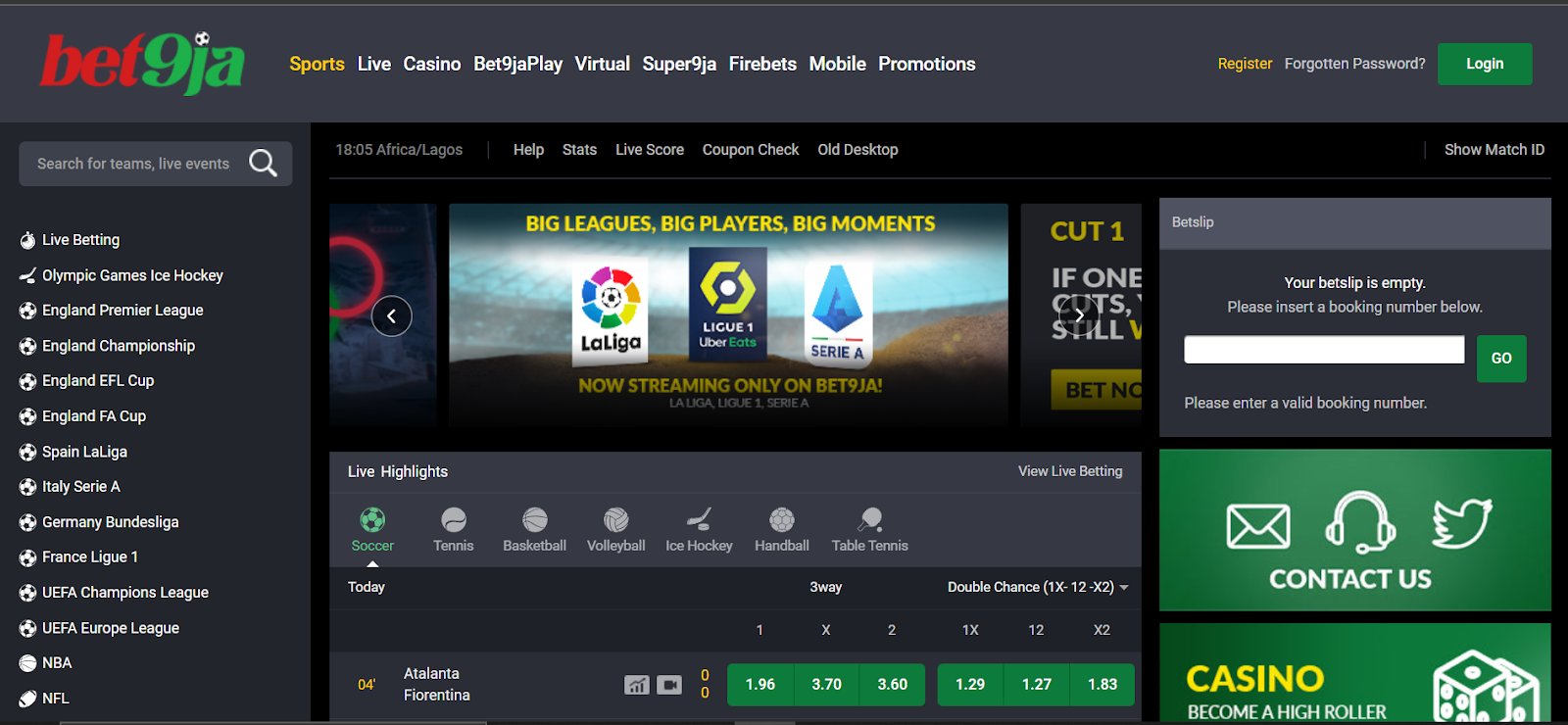This screenshot has height=725, width=1568.
Task: Open the Super9ja menu
Action: (x=679, y=64)
